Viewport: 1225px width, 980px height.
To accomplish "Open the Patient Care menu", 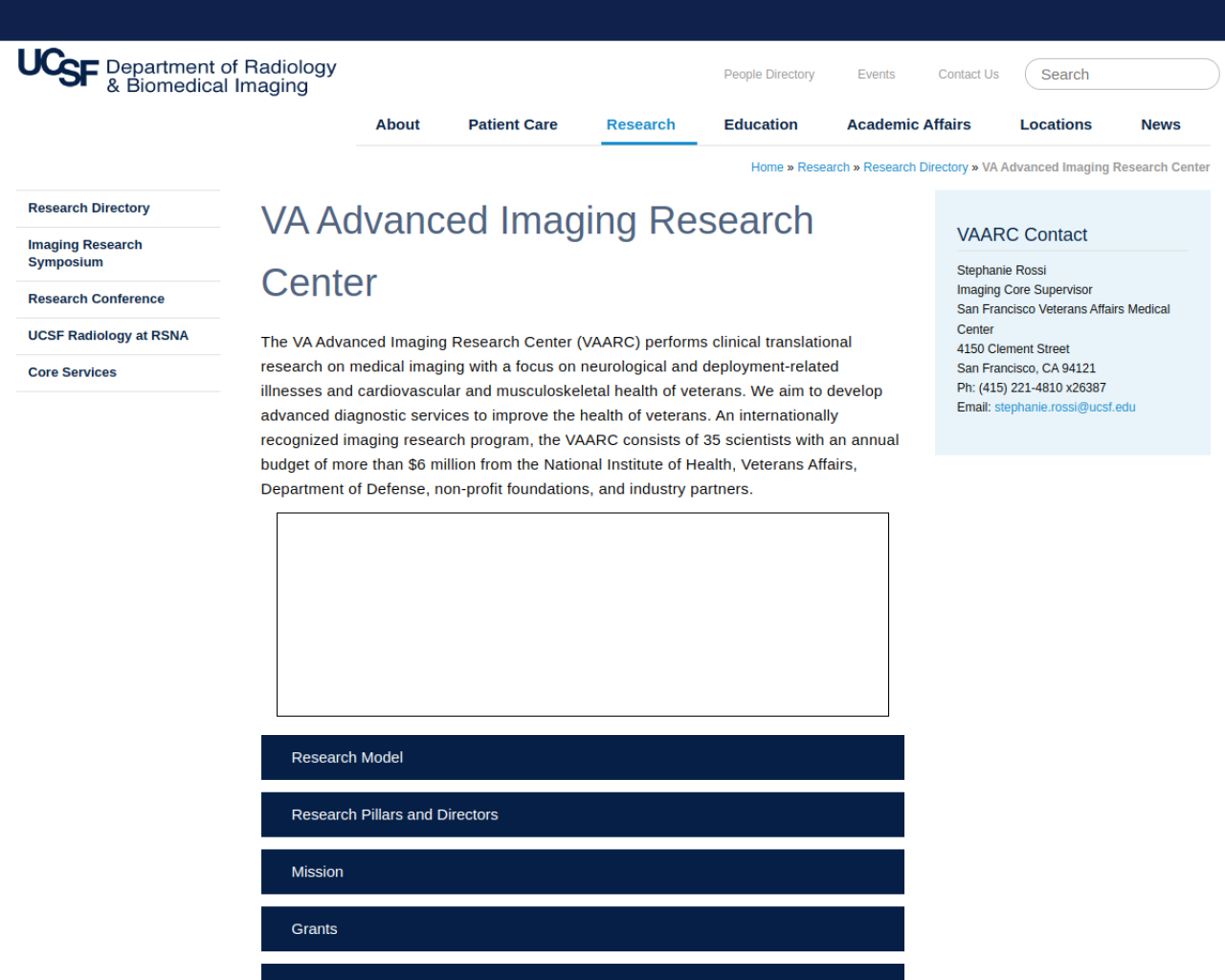I will [512, 124].
